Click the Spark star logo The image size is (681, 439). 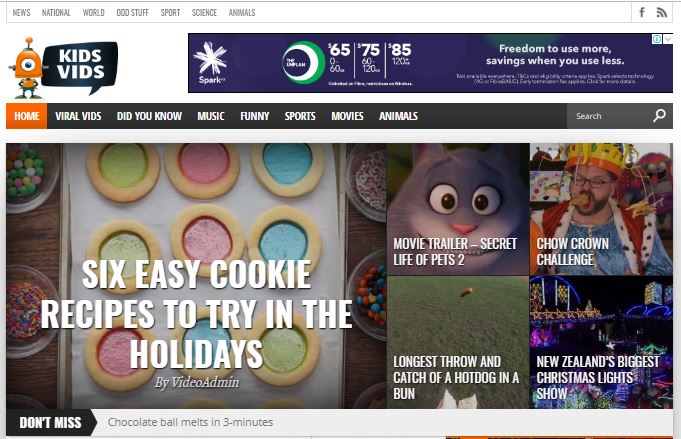coord(211,63)
